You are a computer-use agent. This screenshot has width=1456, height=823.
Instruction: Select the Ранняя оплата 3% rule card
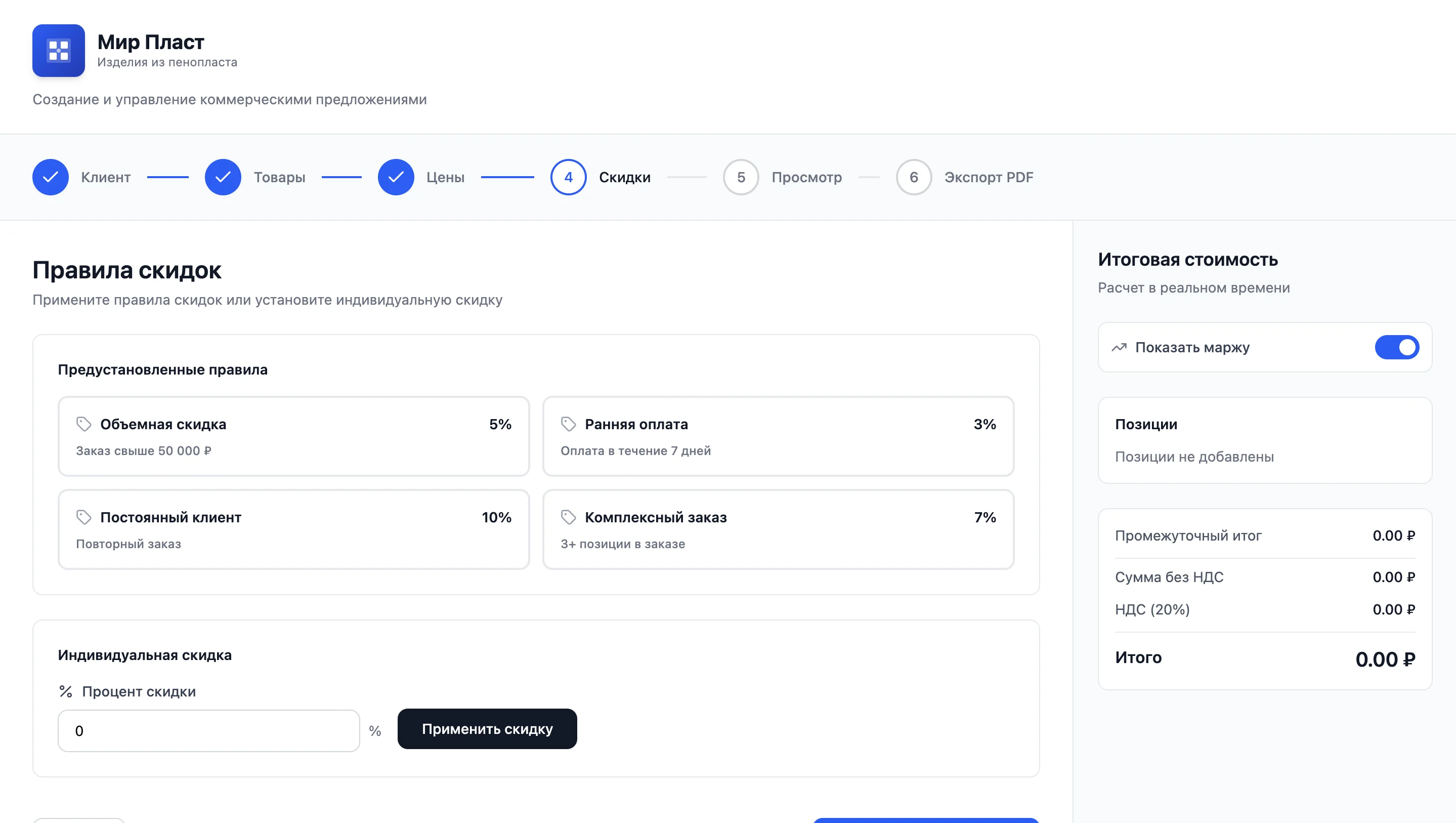point(778,436)
